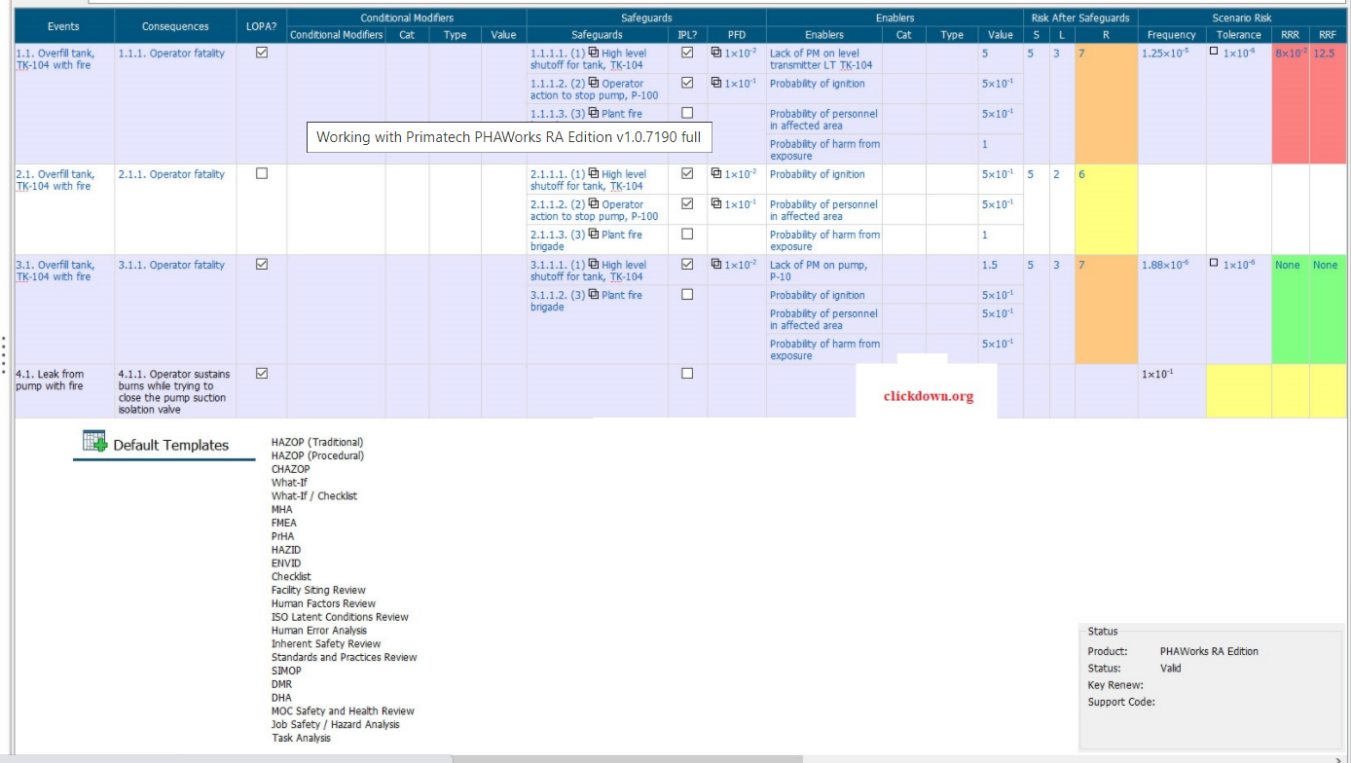The image size is (1351, 763).
Task: Click orange risk cell 7 in event 1.1 row
Action: pyautogui.click(x=1106, y=104)
